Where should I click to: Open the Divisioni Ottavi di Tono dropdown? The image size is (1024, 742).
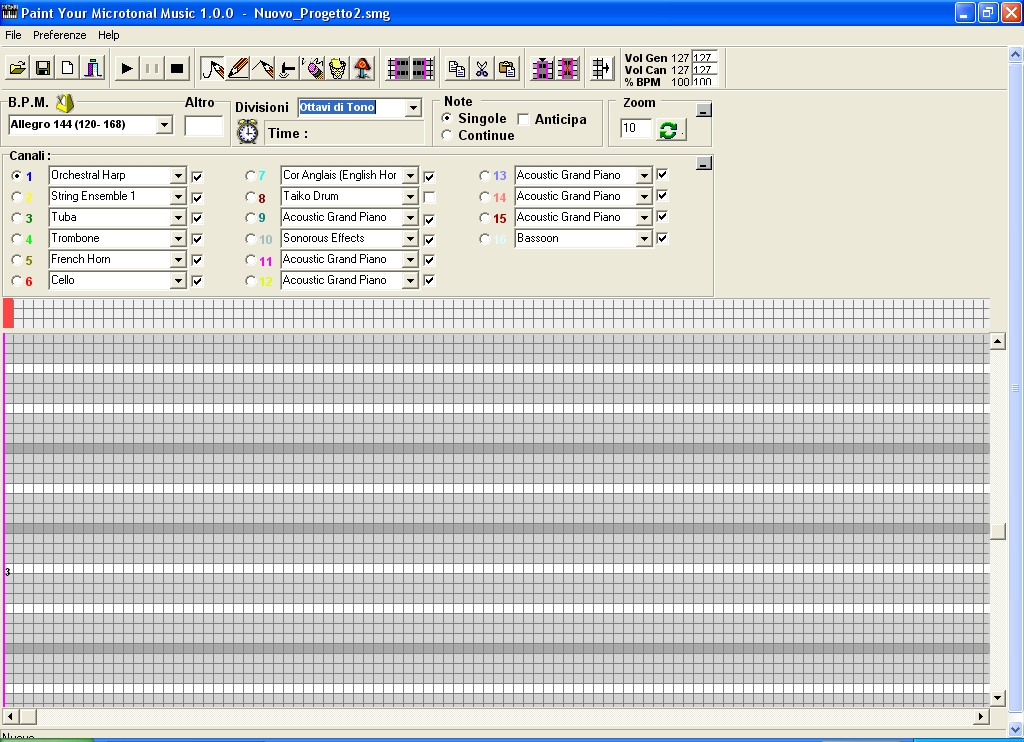coord(413,108)
